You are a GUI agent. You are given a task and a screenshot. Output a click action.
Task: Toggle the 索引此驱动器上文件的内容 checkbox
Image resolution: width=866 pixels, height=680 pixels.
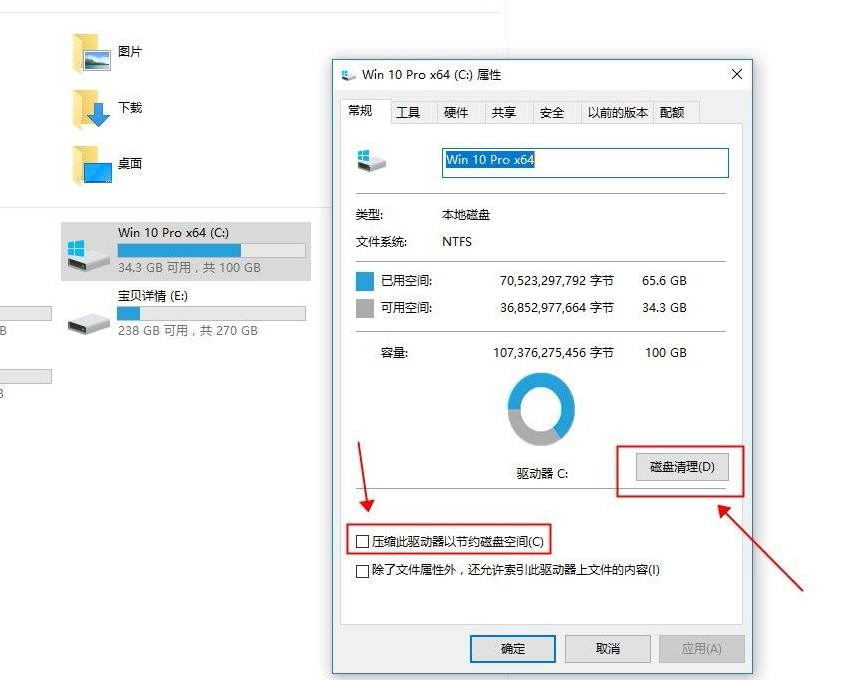(x=362, y=571)
